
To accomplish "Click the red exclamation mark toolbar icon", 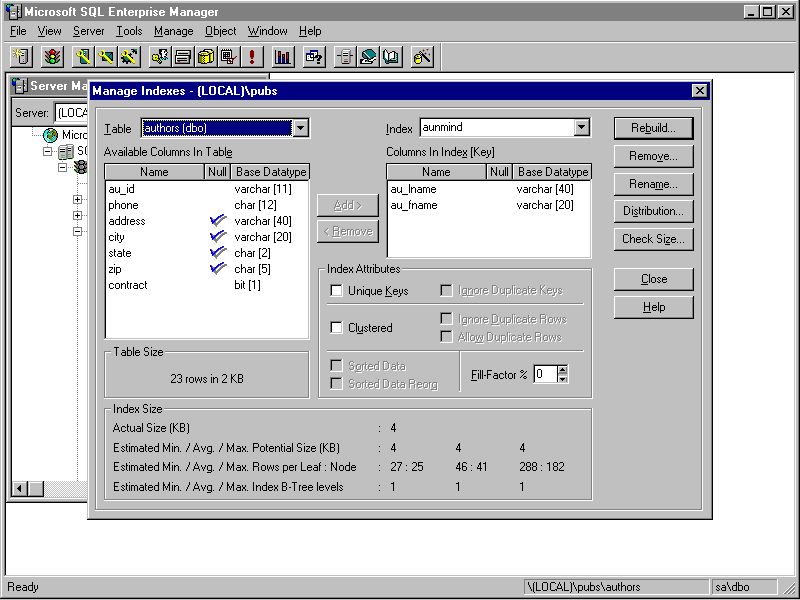I will click(x=253, y=57).
